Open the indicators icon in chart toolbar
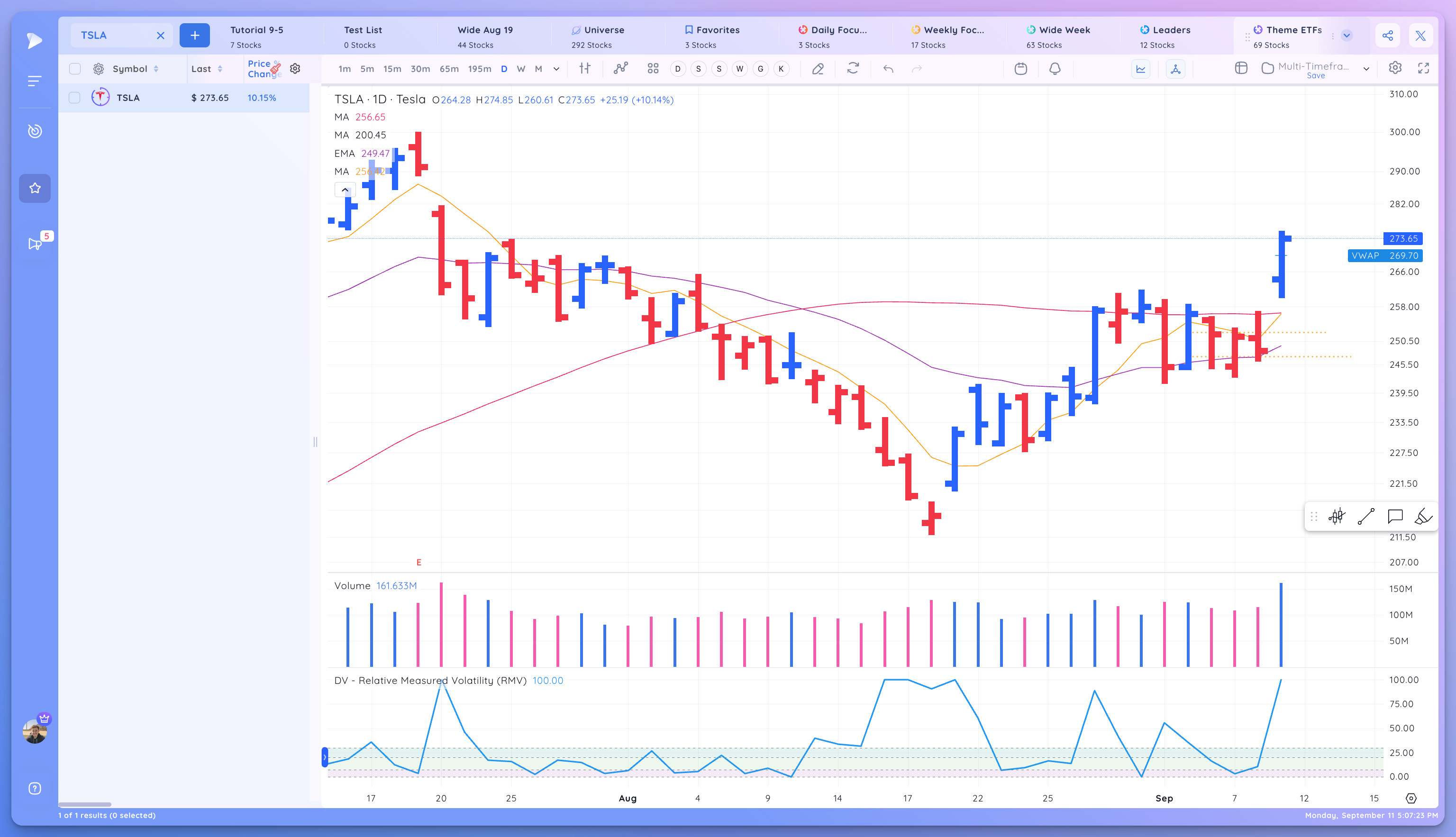1456x837 pixels. tap(620, 68)
